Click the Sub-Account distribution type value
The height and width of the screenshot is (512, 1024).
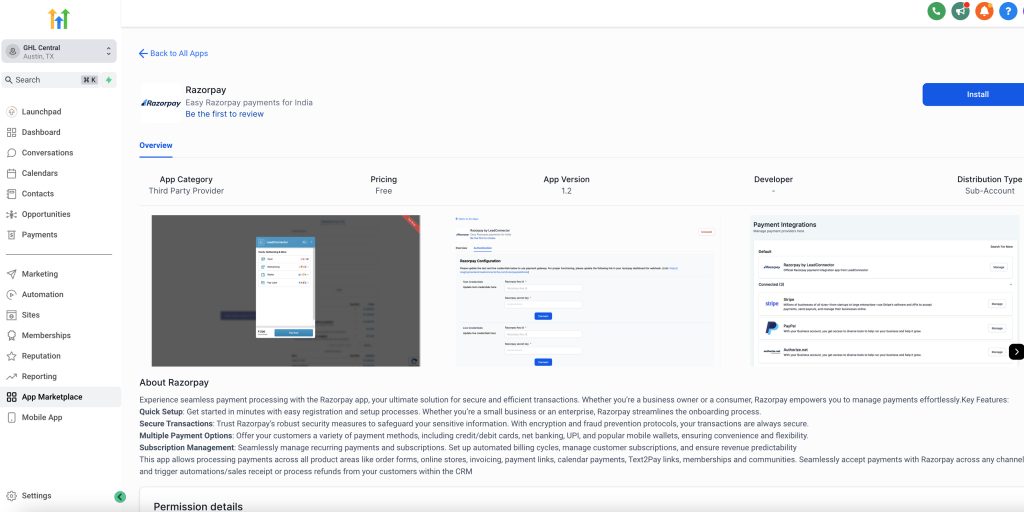coord(989,191)
